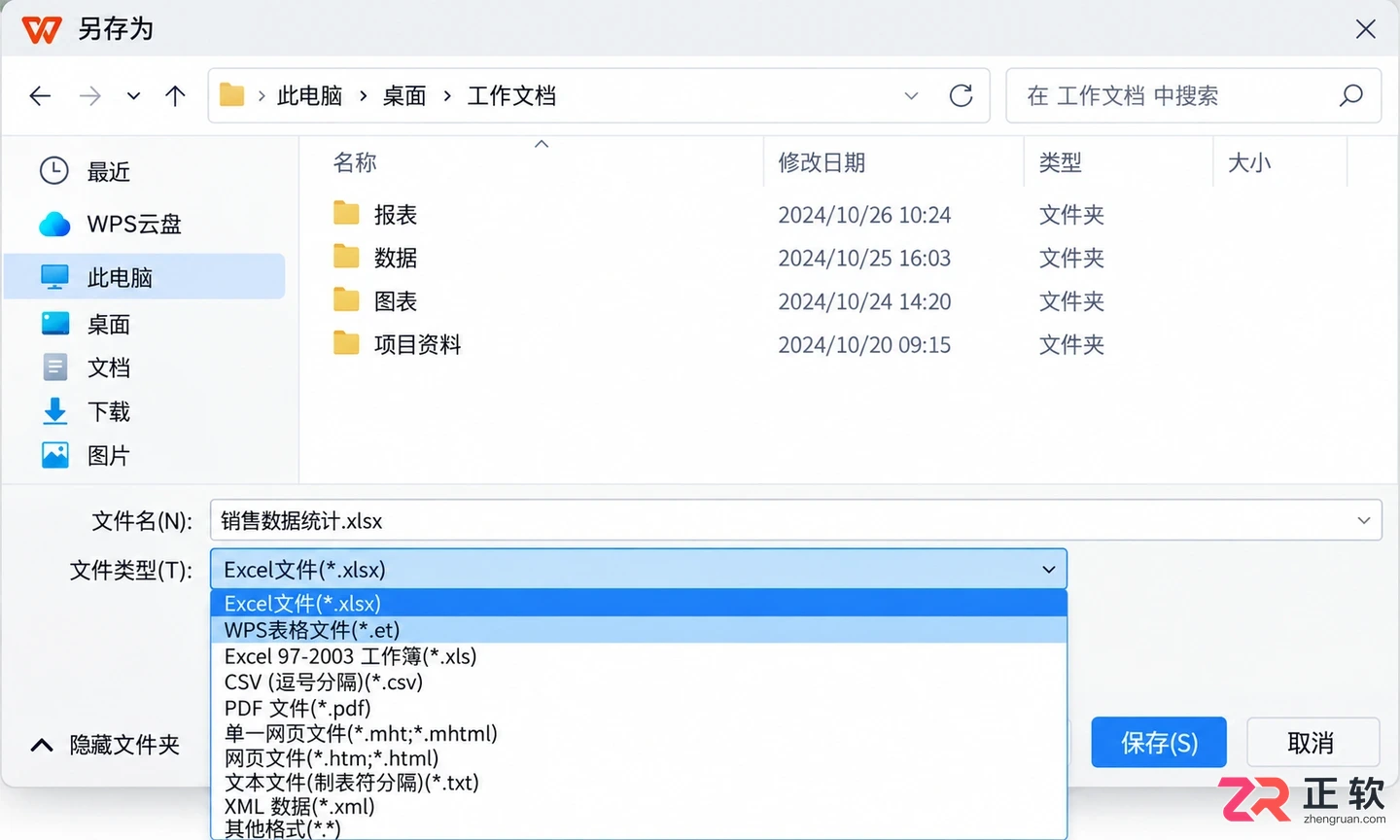Image resolution: width=1400 pixels, height=840 pixels.
Task: Click the 取消 button
Action: tap(1312, 743)
